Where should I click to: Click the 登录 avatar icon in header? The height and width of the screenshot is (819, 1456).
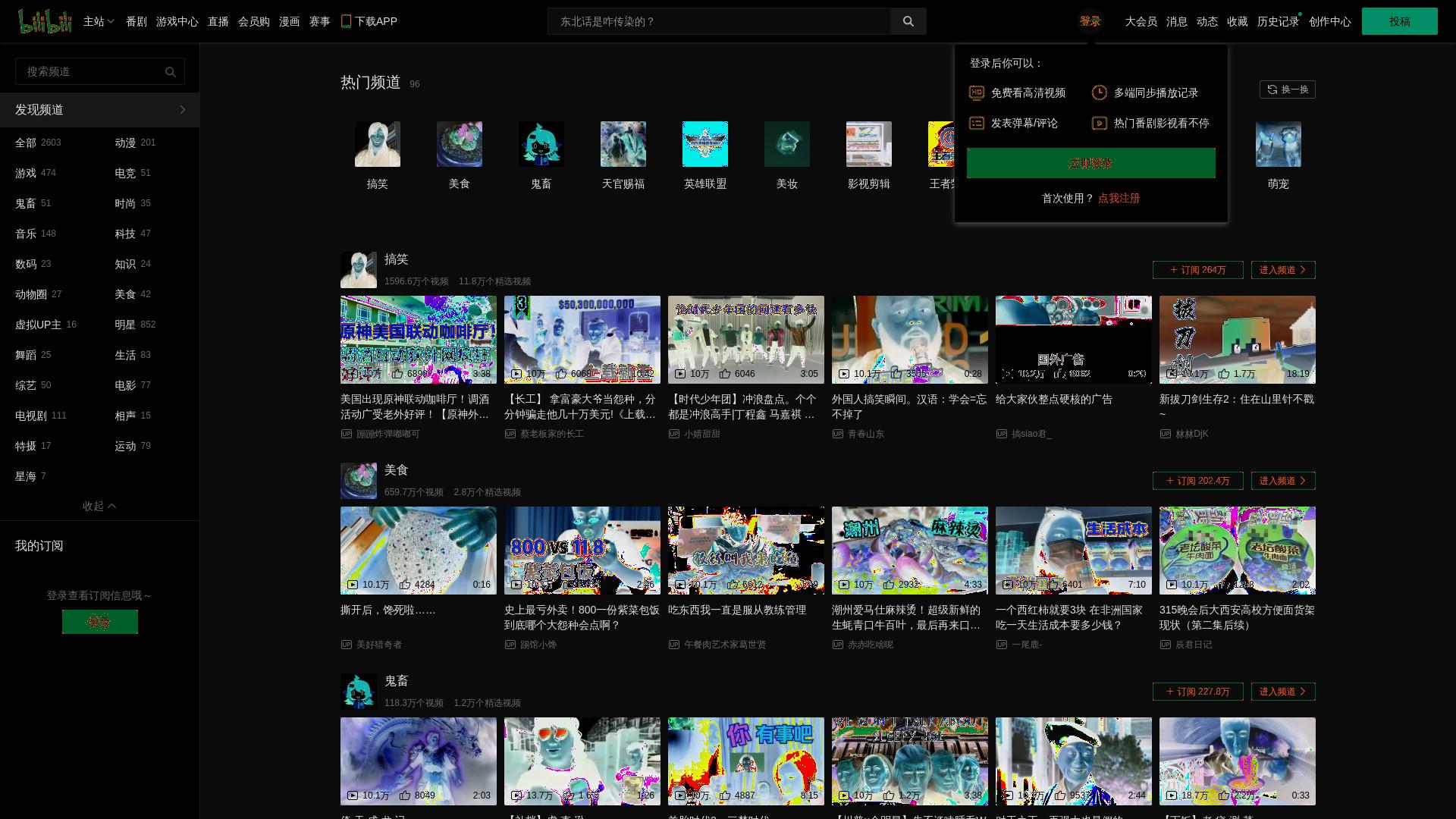[1090, 21]
